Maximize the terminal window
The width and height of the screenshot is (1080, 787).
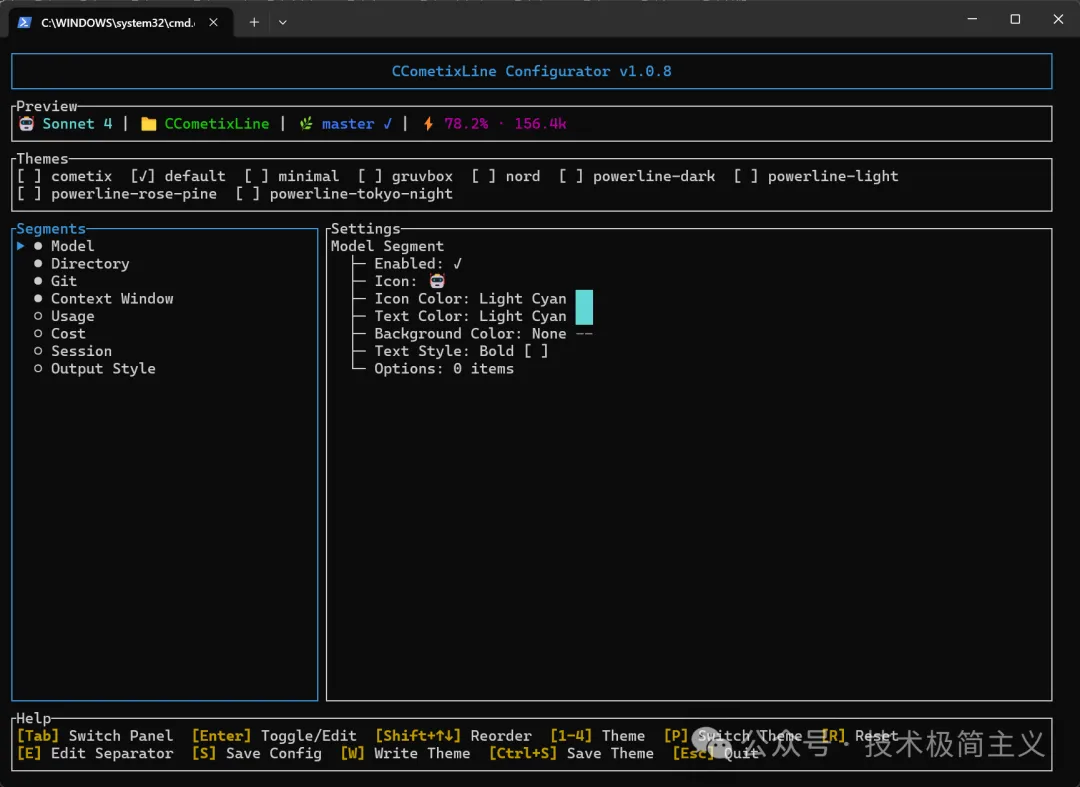click(1015, 19)
